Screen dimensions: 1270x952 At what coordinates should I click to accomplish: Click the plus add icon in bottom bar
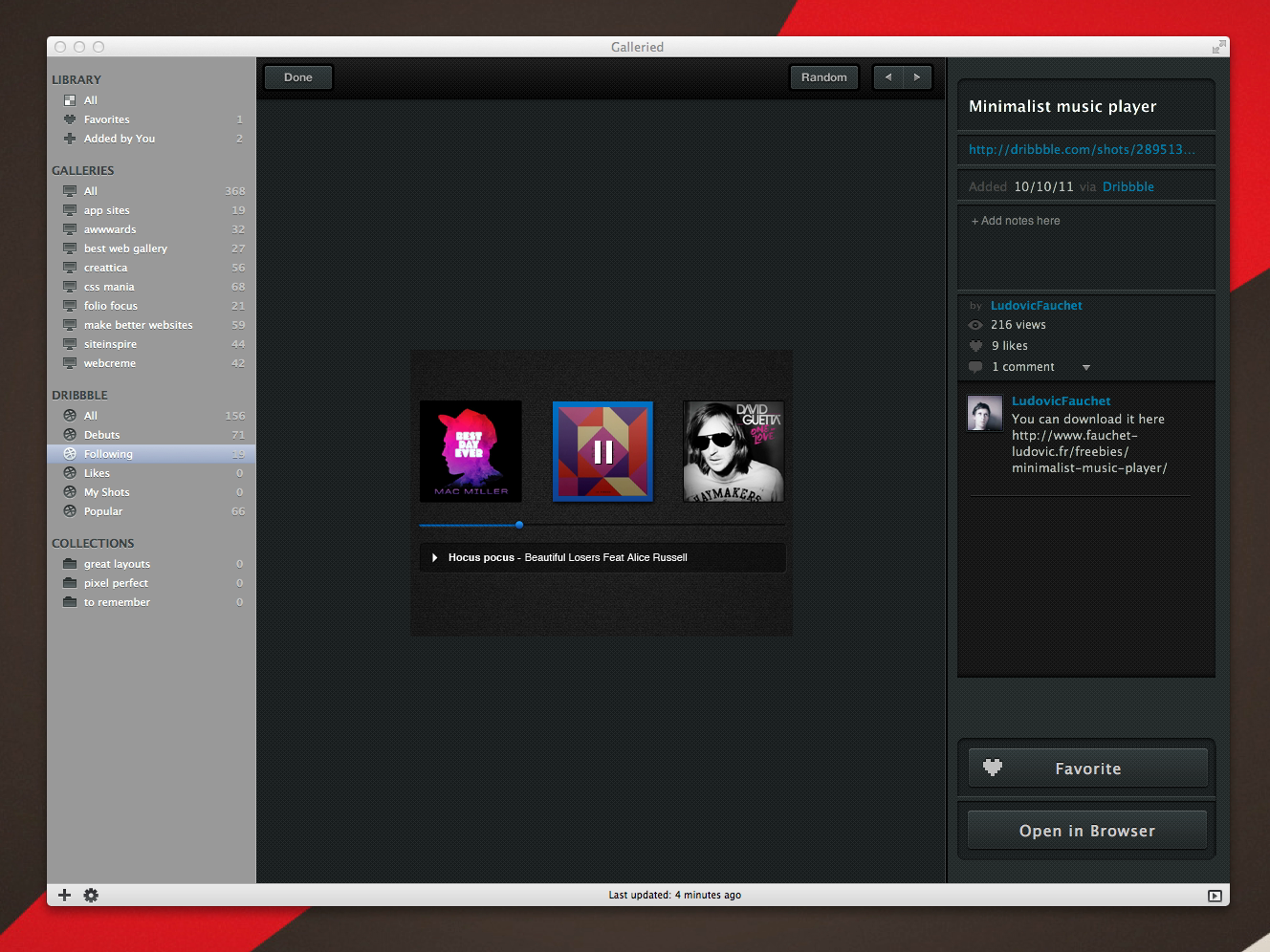tap(64, 895)
